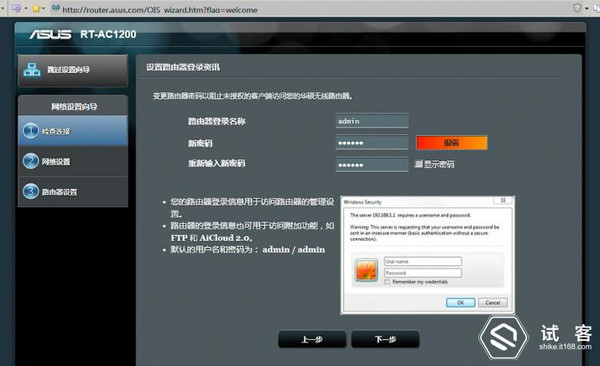Click the browser address bar URL
This screenshot has height=366, width=600.
coord(160,10)
